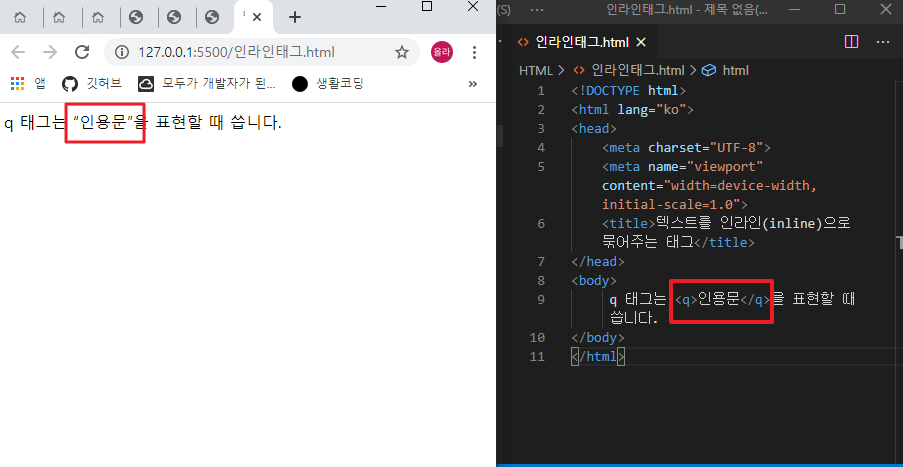Screen dimensions: 903x467
Task: Click the charset="UTF-8" code text
Action: pyautogui.click(x=705, y=147)
